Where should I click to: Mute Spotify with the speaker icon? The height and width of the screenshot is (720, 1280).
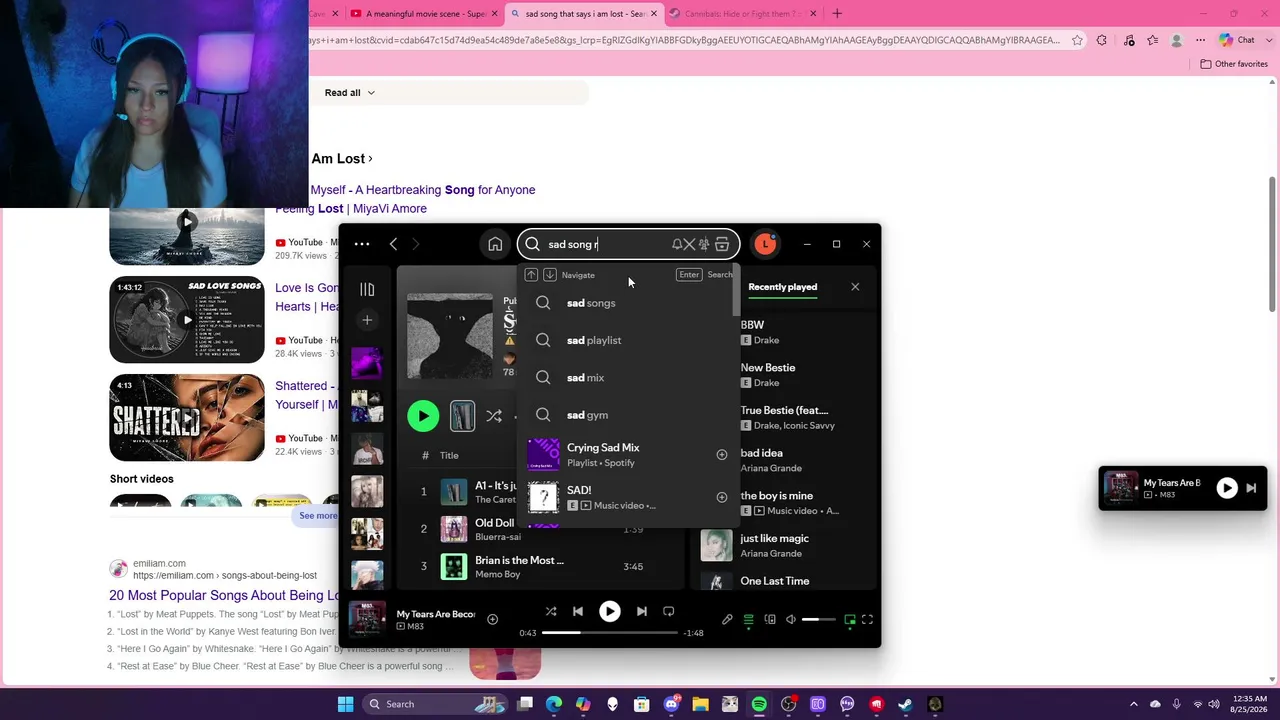(791, 620)
